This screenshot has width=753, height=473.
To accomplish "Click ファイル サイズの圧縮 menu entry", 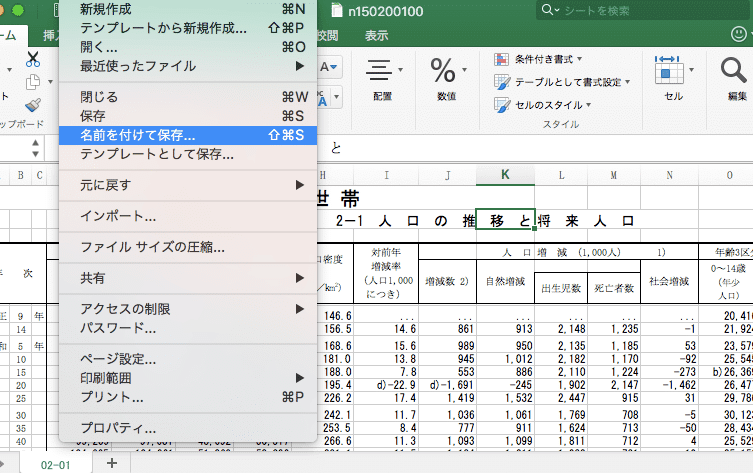I will [152, 246].
